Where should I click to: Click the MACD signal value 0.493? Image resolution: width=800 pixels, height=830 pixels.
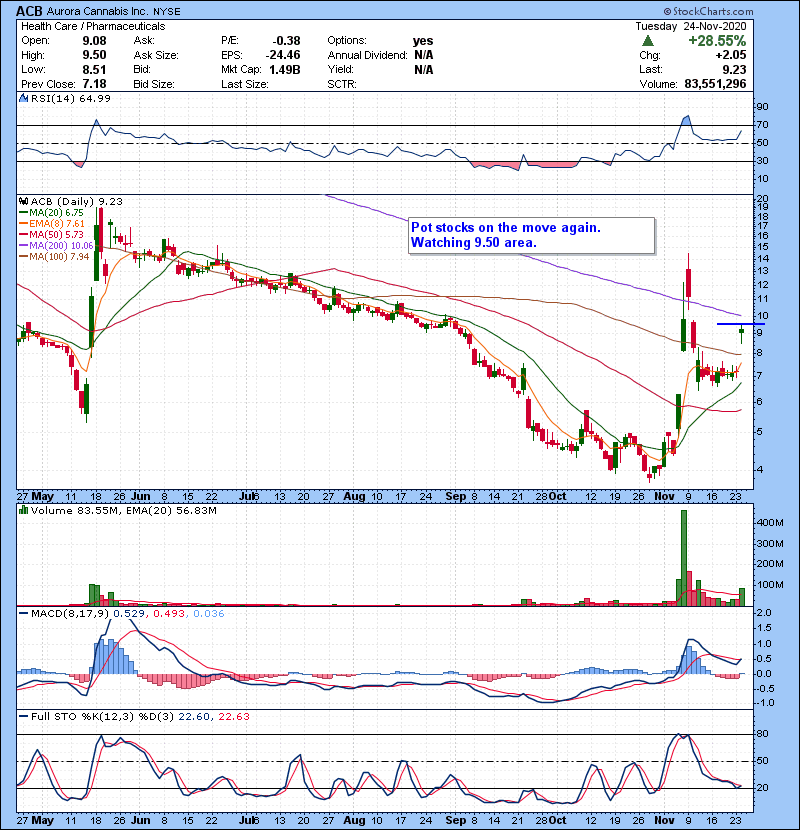pyautogui.click(x=169, y=614)
